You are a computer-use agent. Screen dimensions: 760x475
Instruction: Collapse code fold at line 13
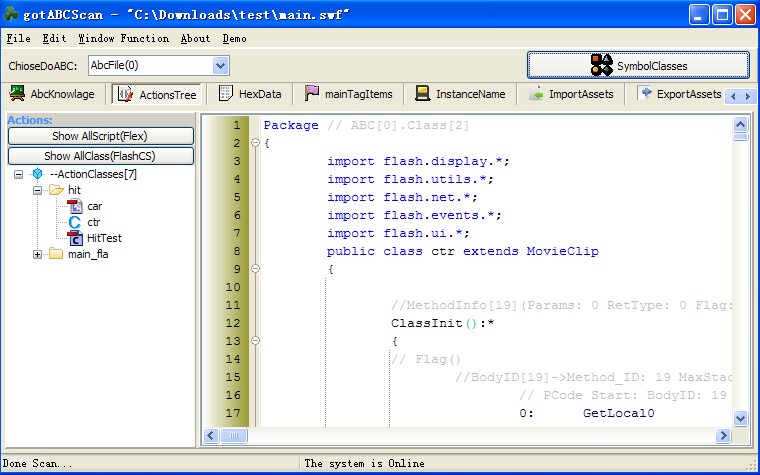(x=255, y=340)
